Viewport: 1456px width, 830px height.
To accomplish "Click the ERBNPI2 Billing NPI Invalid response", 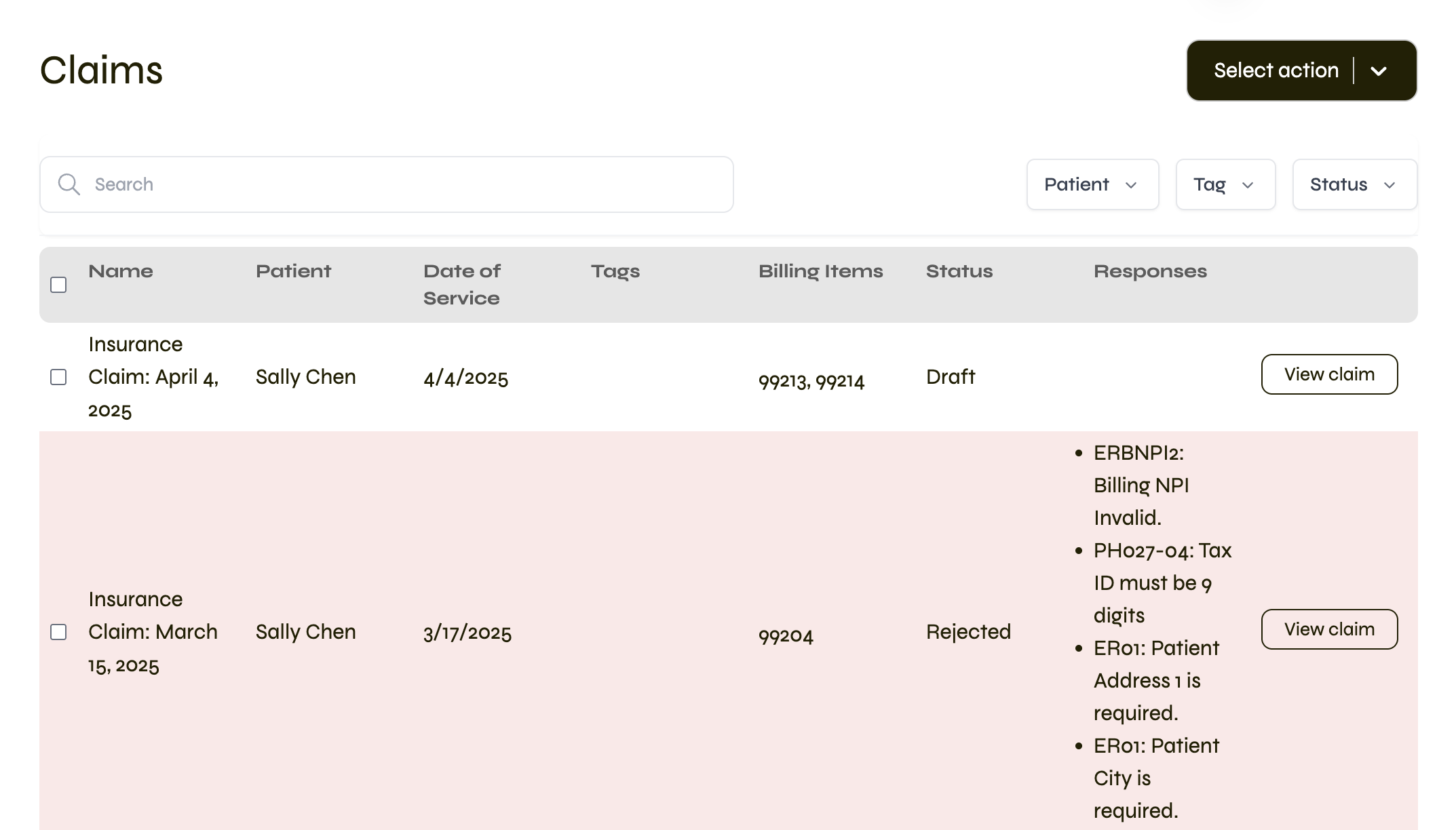I will point(1141,486).
